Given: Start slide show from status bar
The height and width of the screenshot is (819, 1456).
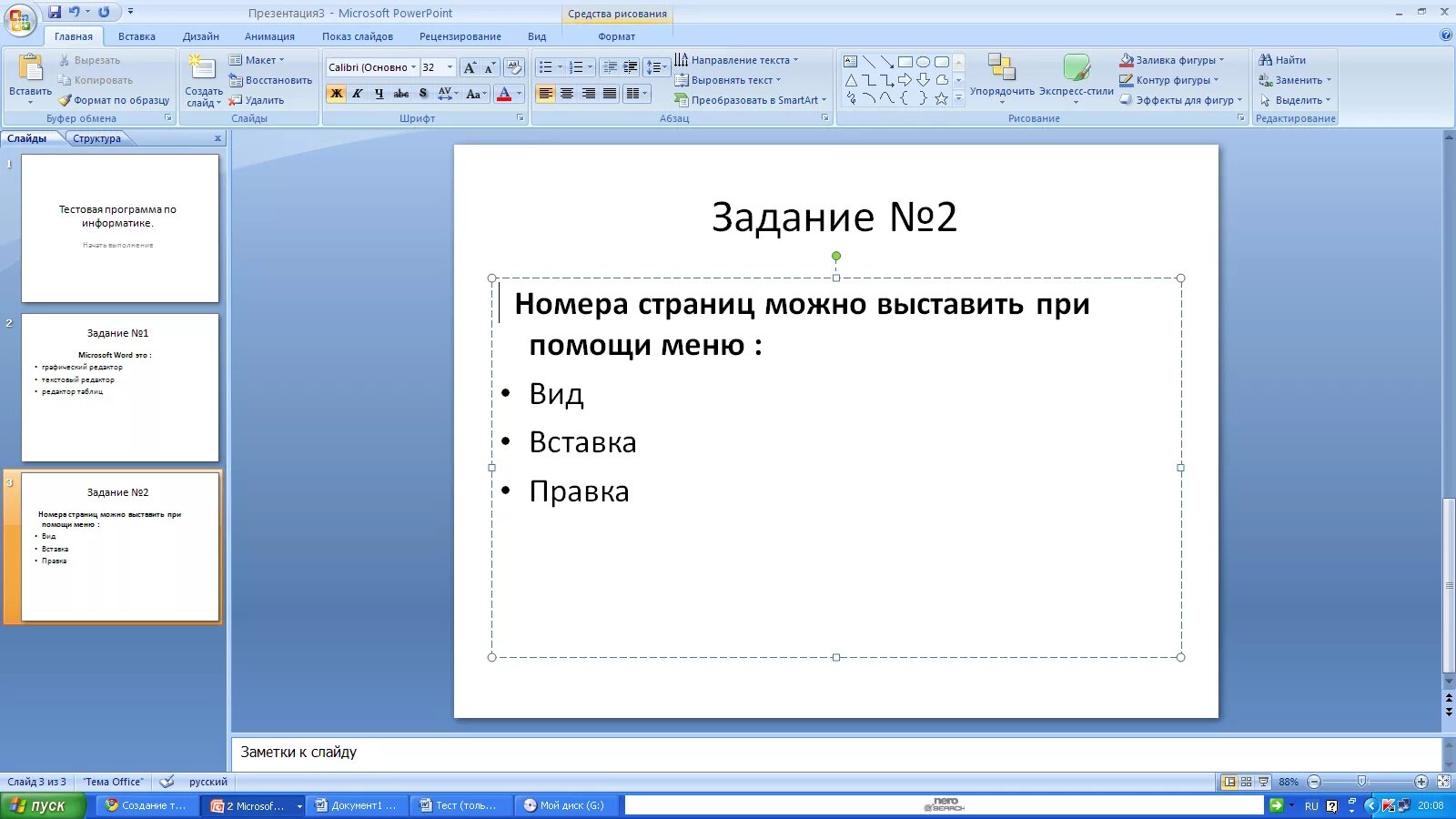Looking at the screenshot, I should [1264, 782].
